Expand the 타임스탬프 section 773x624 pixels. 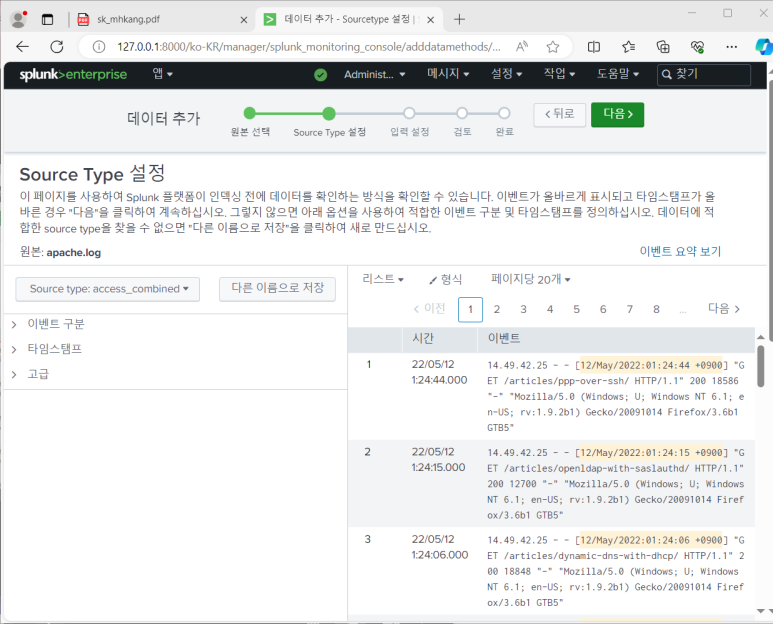coord(47,349)
